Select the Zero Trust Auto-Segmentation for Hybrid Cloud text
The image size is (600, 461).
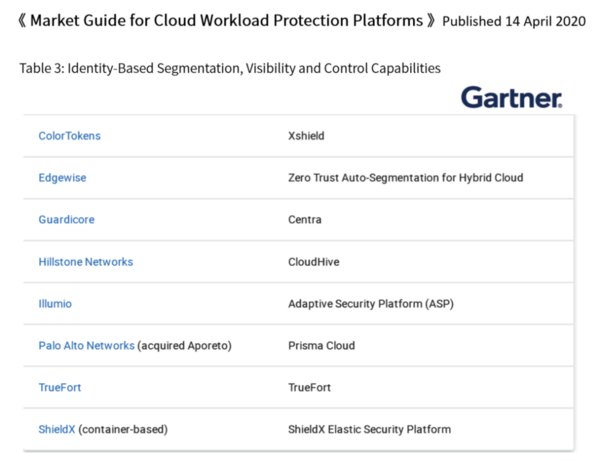pos(406,178)
